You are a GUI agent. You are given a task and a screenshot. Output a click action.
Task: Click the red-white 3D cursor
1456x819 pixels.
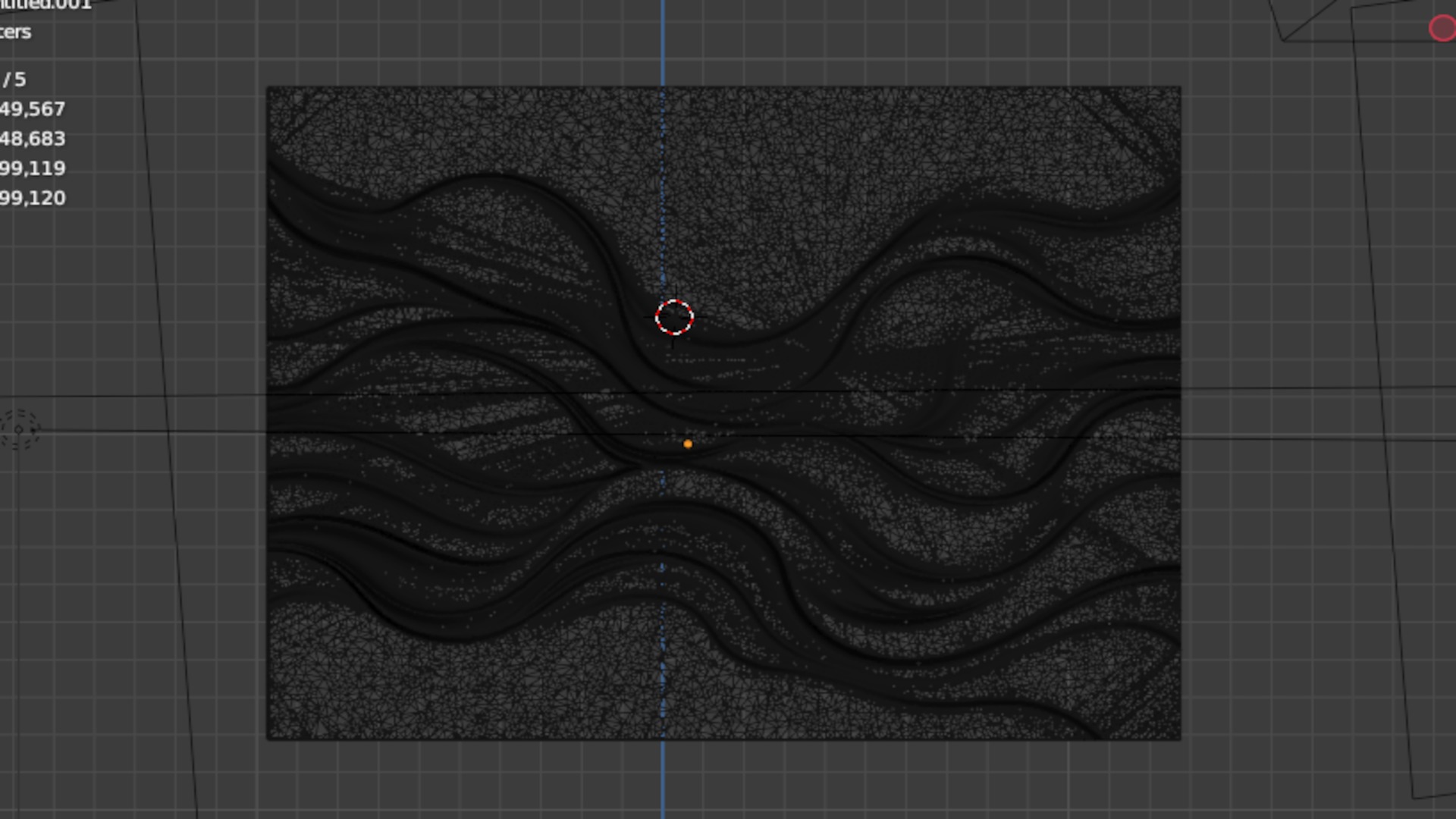click(674, 317)
